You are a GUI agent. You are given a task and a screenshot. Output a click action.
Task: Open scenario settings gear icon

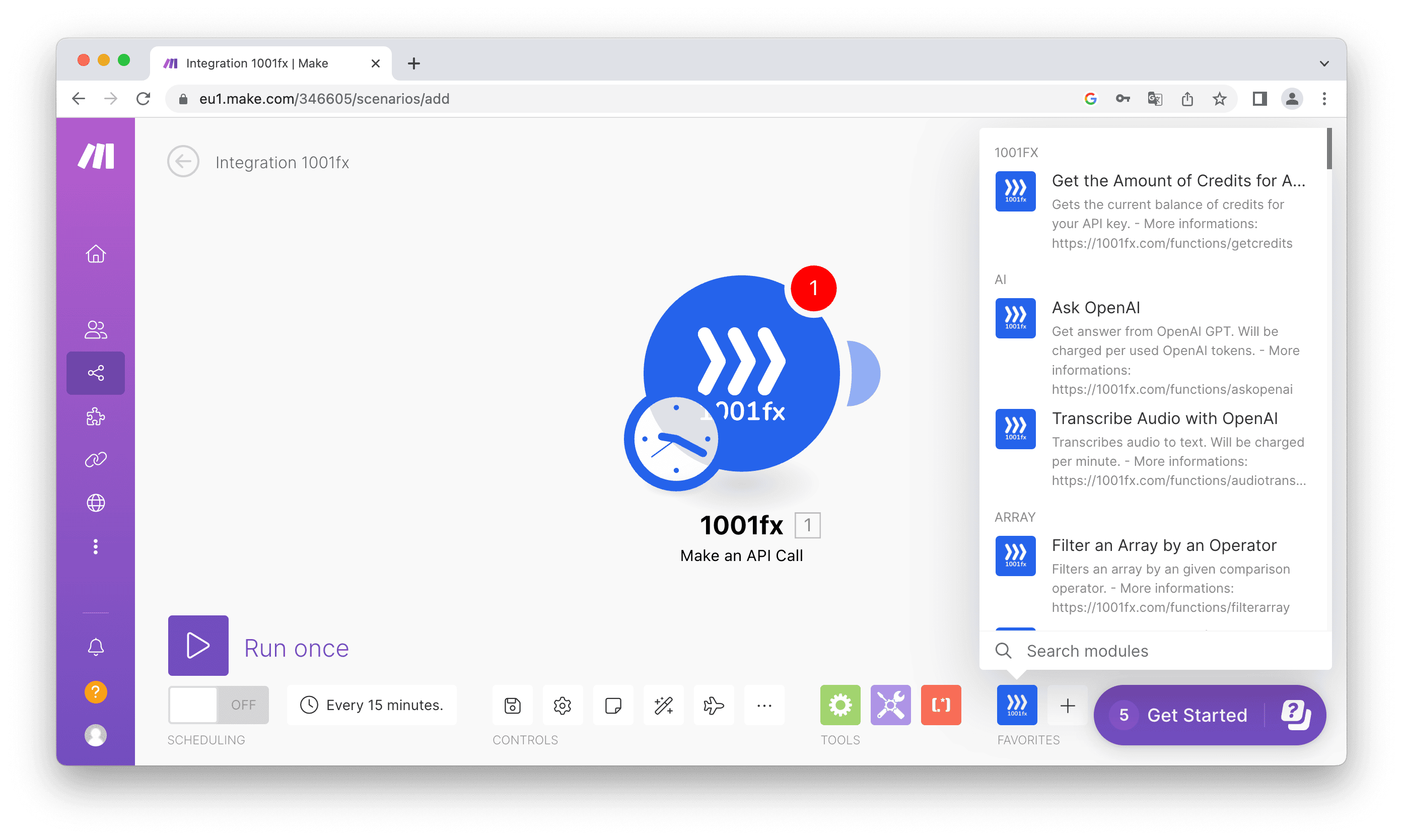click(x=562, y=705)
